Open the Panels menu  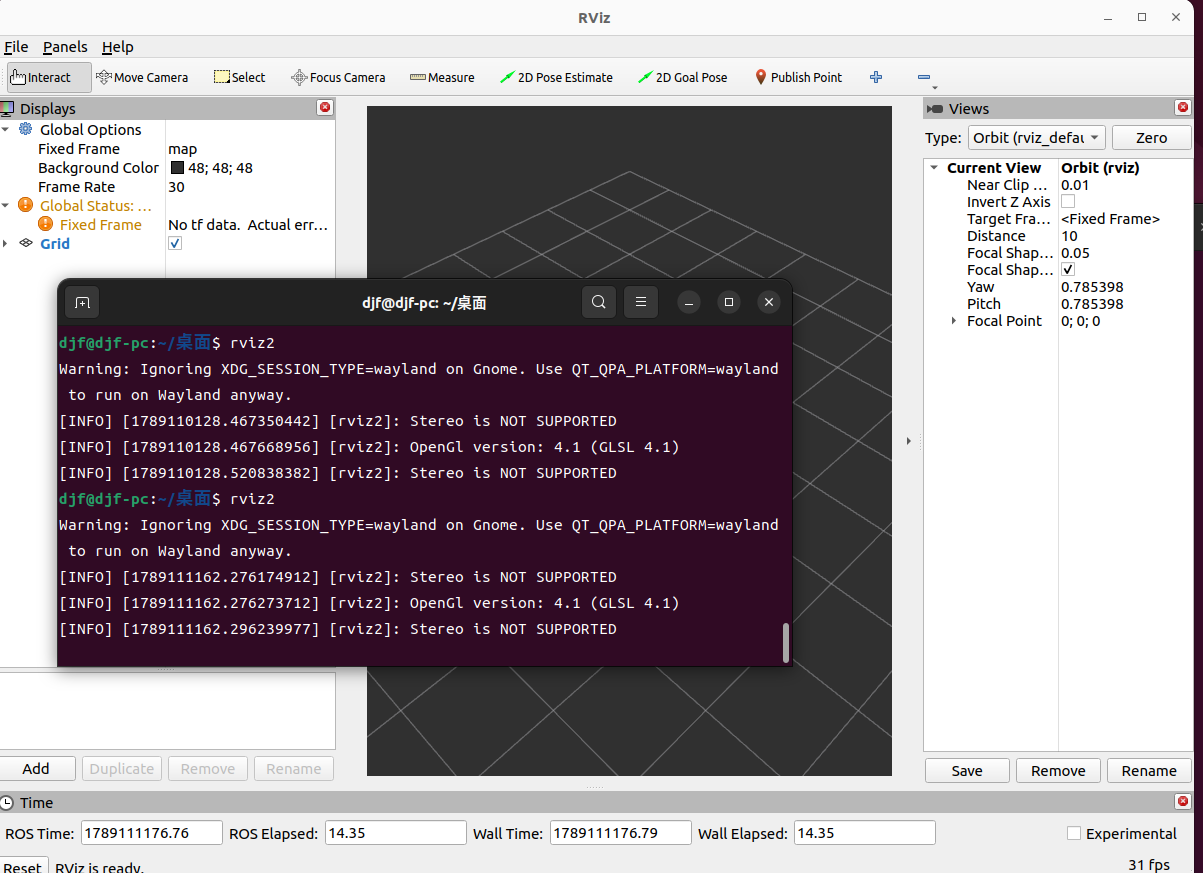tap(65, 47)
